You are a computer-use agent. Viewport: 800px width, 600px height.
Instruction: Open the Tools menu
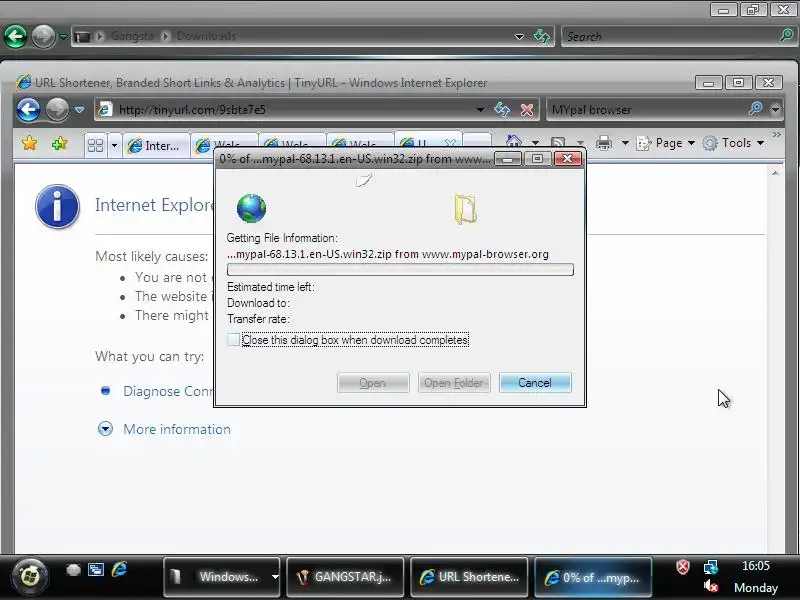tap(733, 143)
